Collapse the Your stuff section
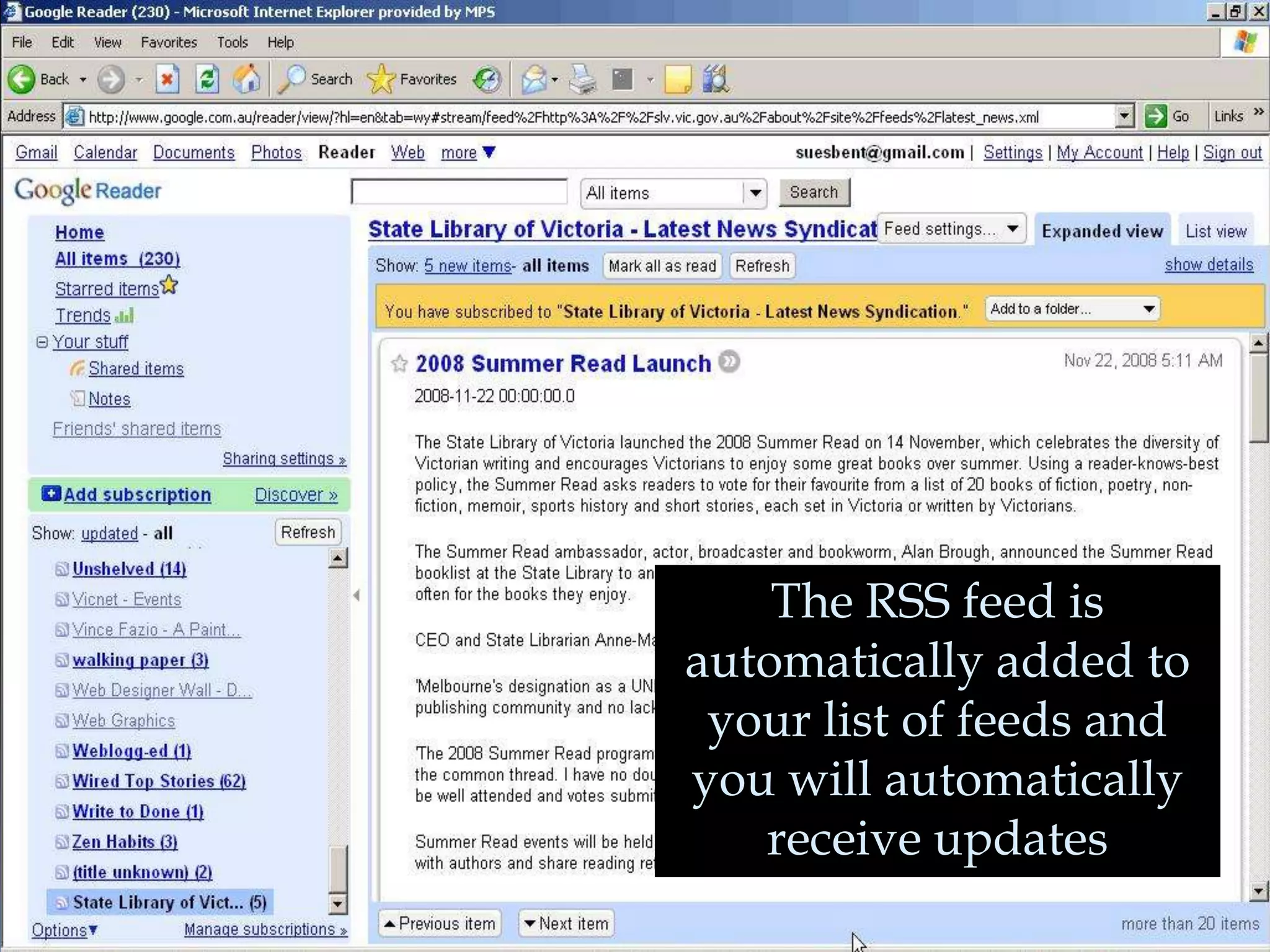Screen dimensions: 1270x952 [42, 342]
